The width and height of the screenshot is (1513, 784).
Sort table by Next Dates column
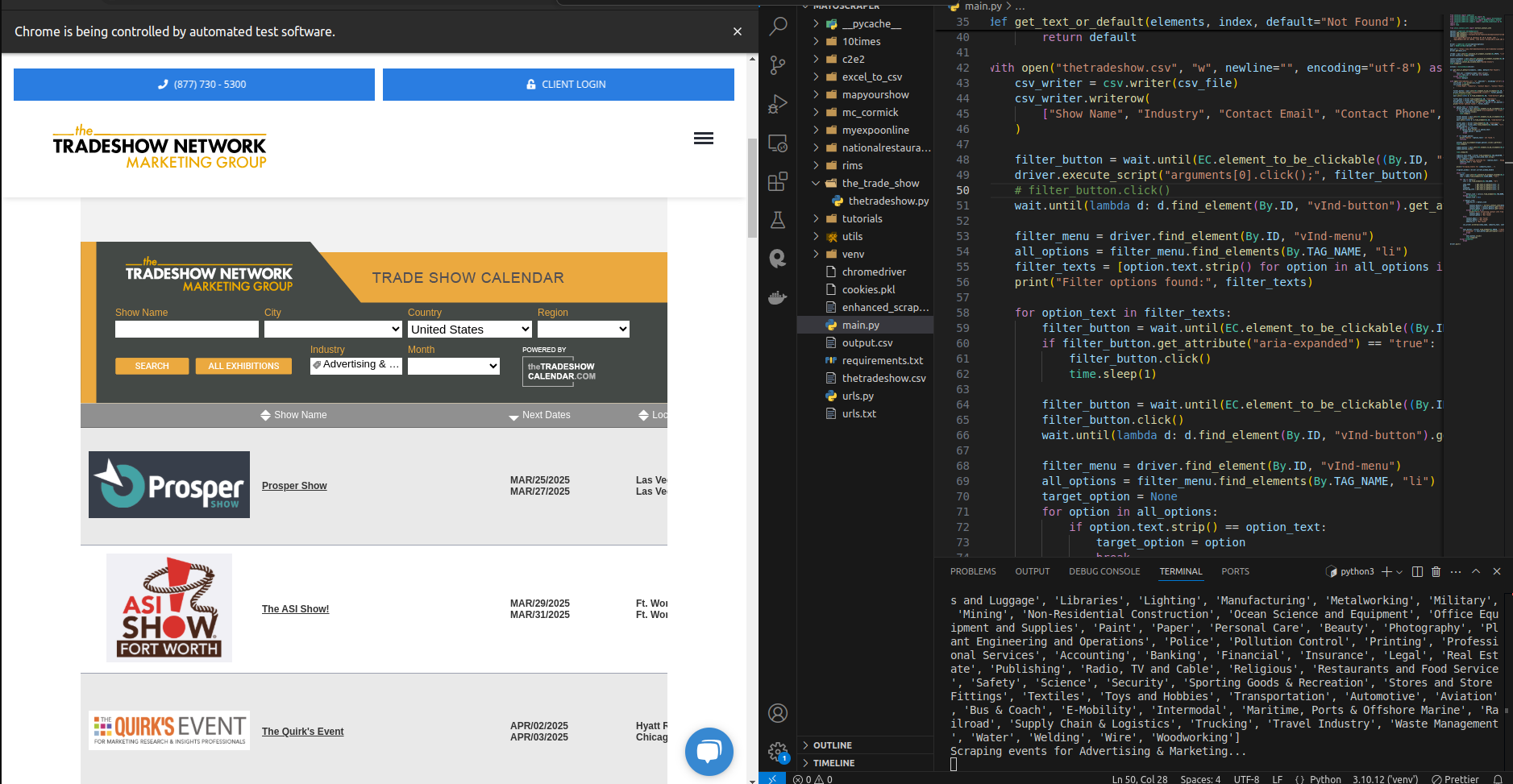tap(539, 415)
